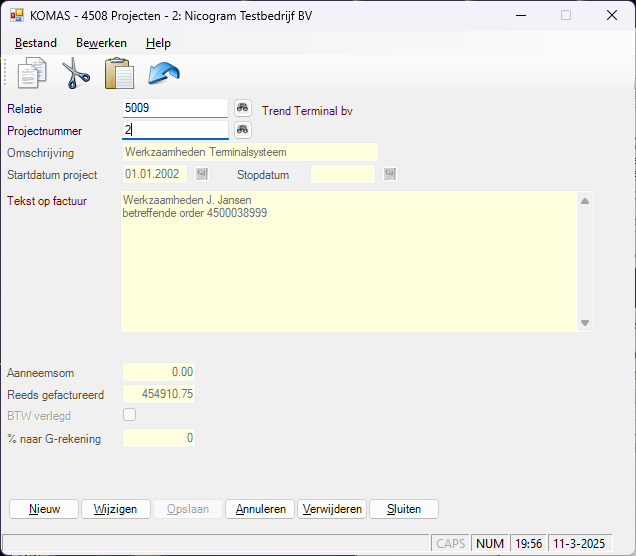
Task: Click the Projectnummer input field
Action: tap(175, 130)
